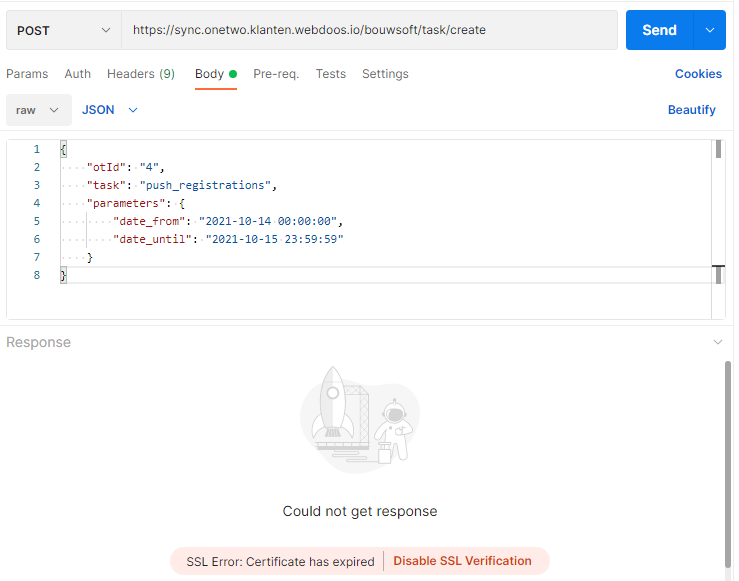
Task: Click Disable SSL Verification link
Action: (x=462, y=561)
